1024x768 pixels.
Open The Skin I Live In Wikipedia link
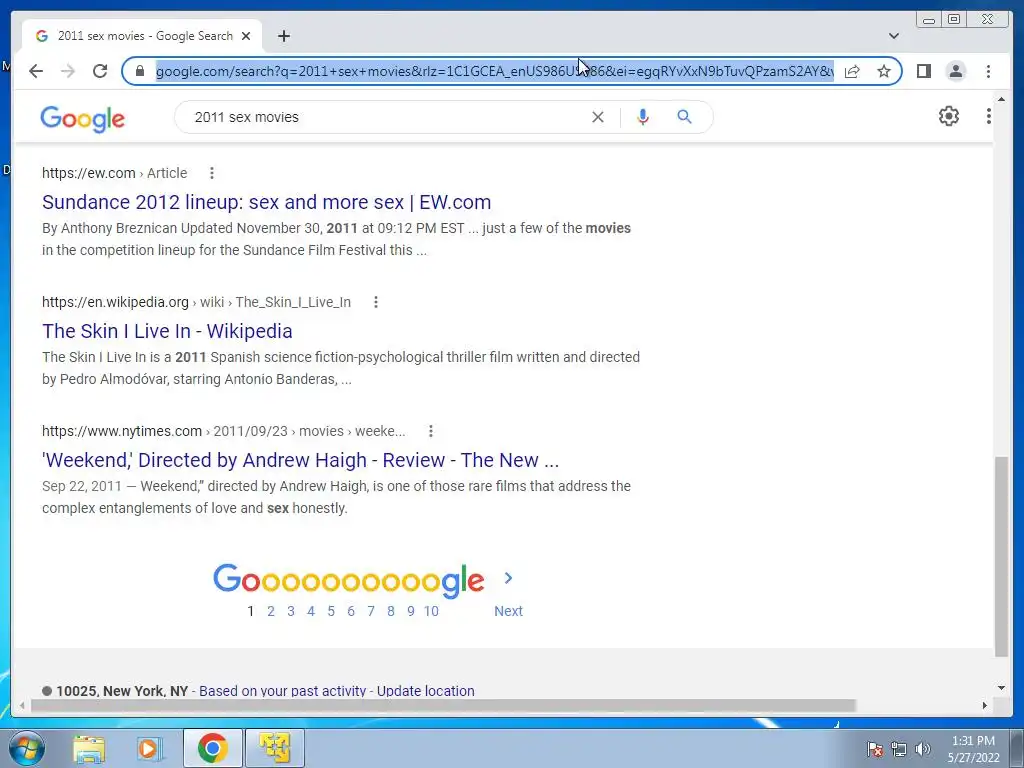167,331
